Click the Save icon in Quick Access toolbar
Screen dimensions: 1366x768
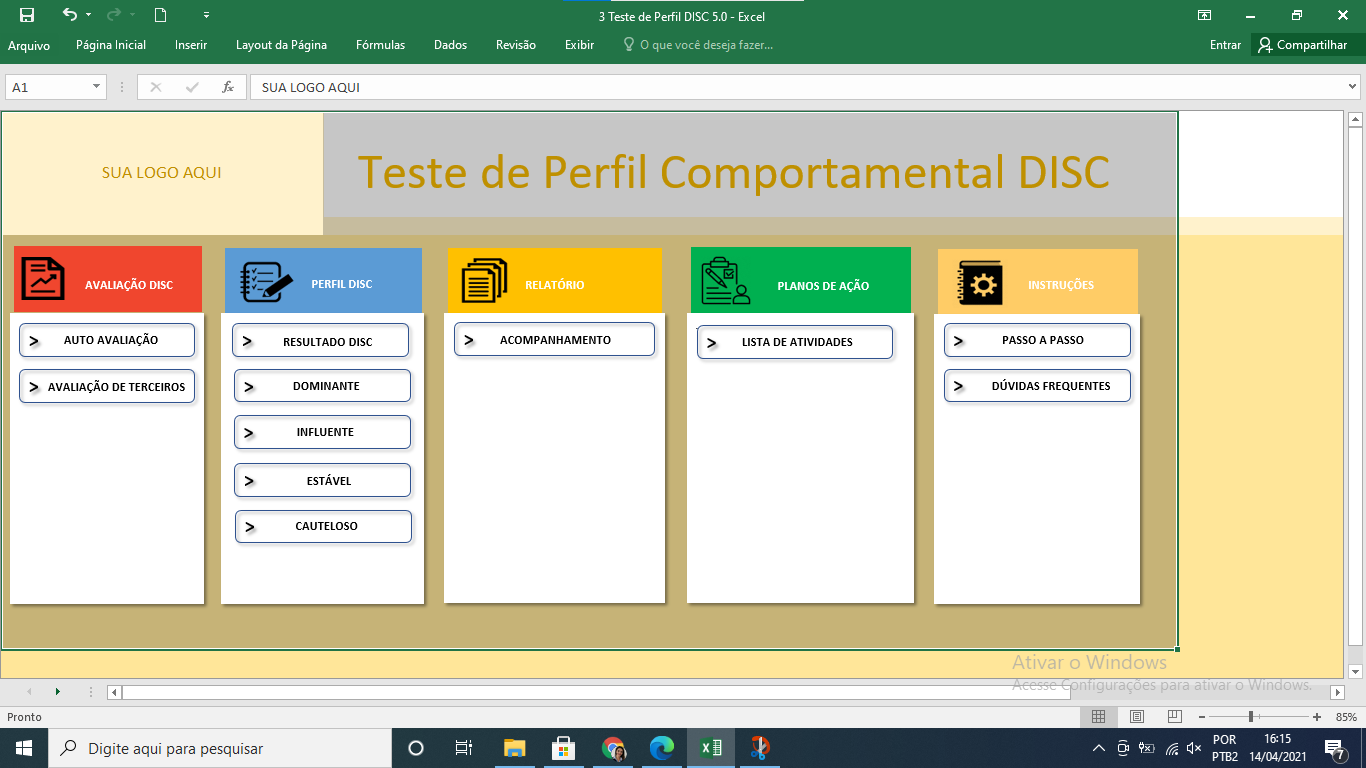pyautogui.click(x=27, y=15)
